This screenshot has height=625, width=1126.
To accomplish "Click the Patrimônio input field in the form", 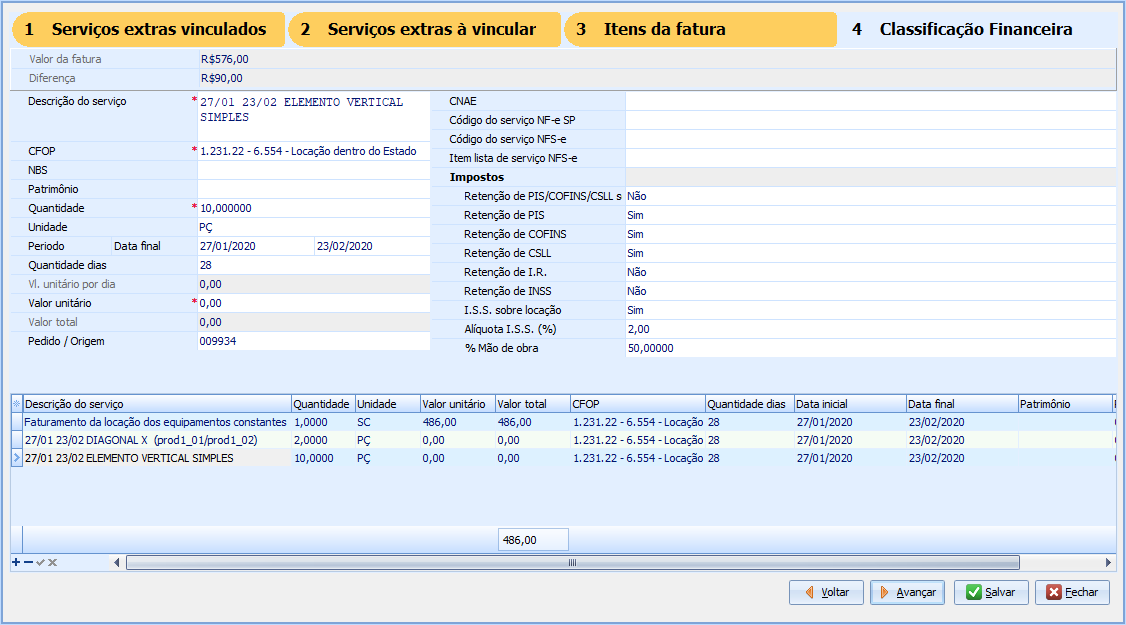I will pos(314,189).
